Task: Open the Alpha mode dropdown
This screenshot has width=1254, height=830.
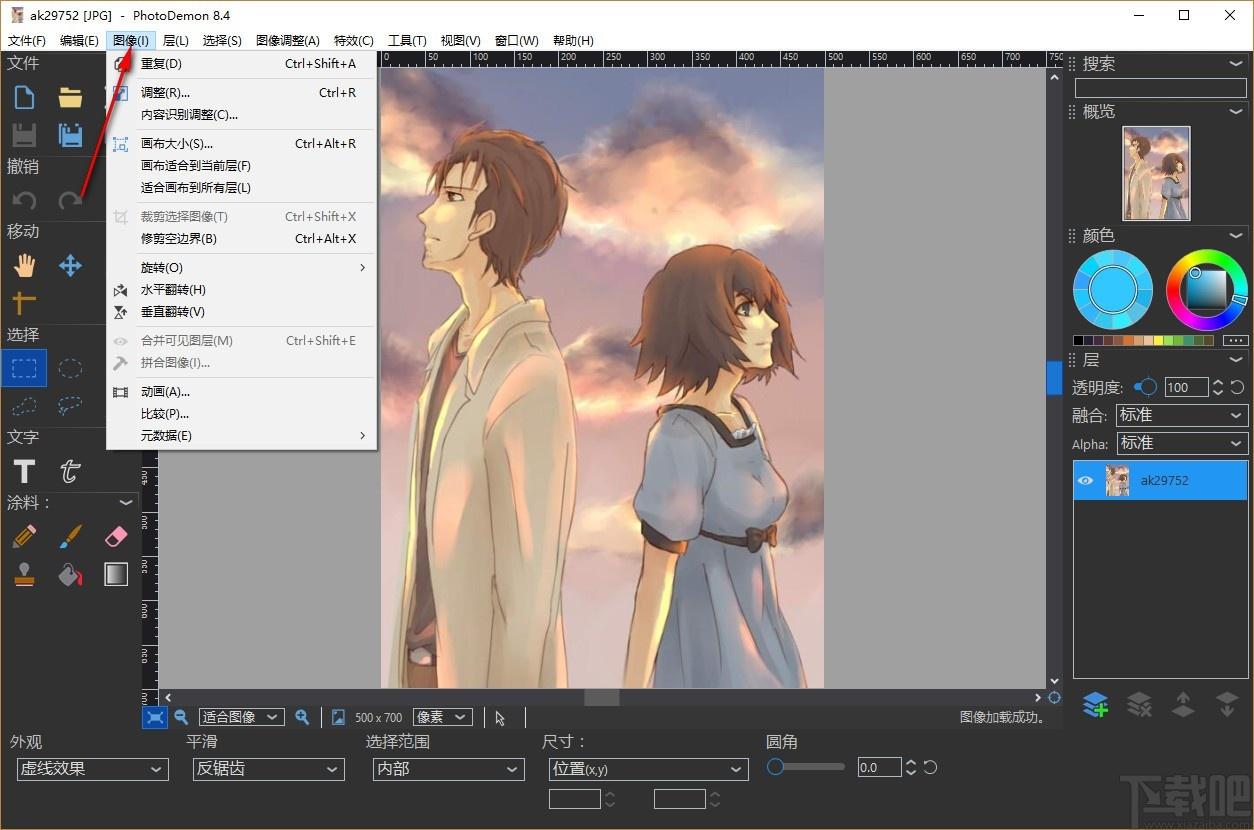Action: tap(1181, 443)
